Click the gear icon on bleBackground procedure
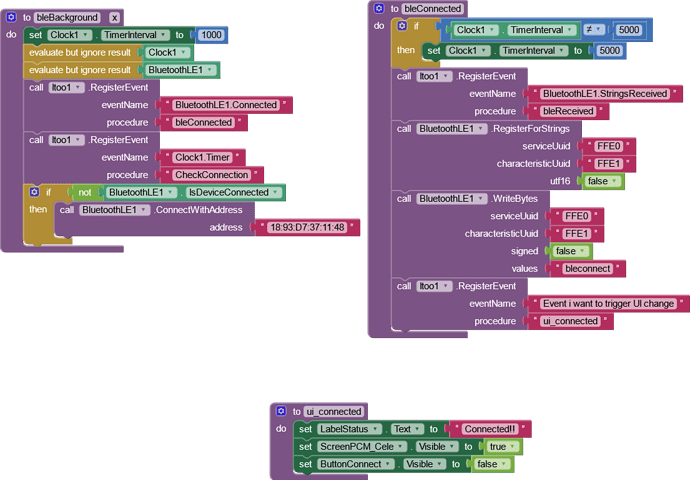Viewport: 690px width, 480px height. pyautogui.click(x=12, y=17)
